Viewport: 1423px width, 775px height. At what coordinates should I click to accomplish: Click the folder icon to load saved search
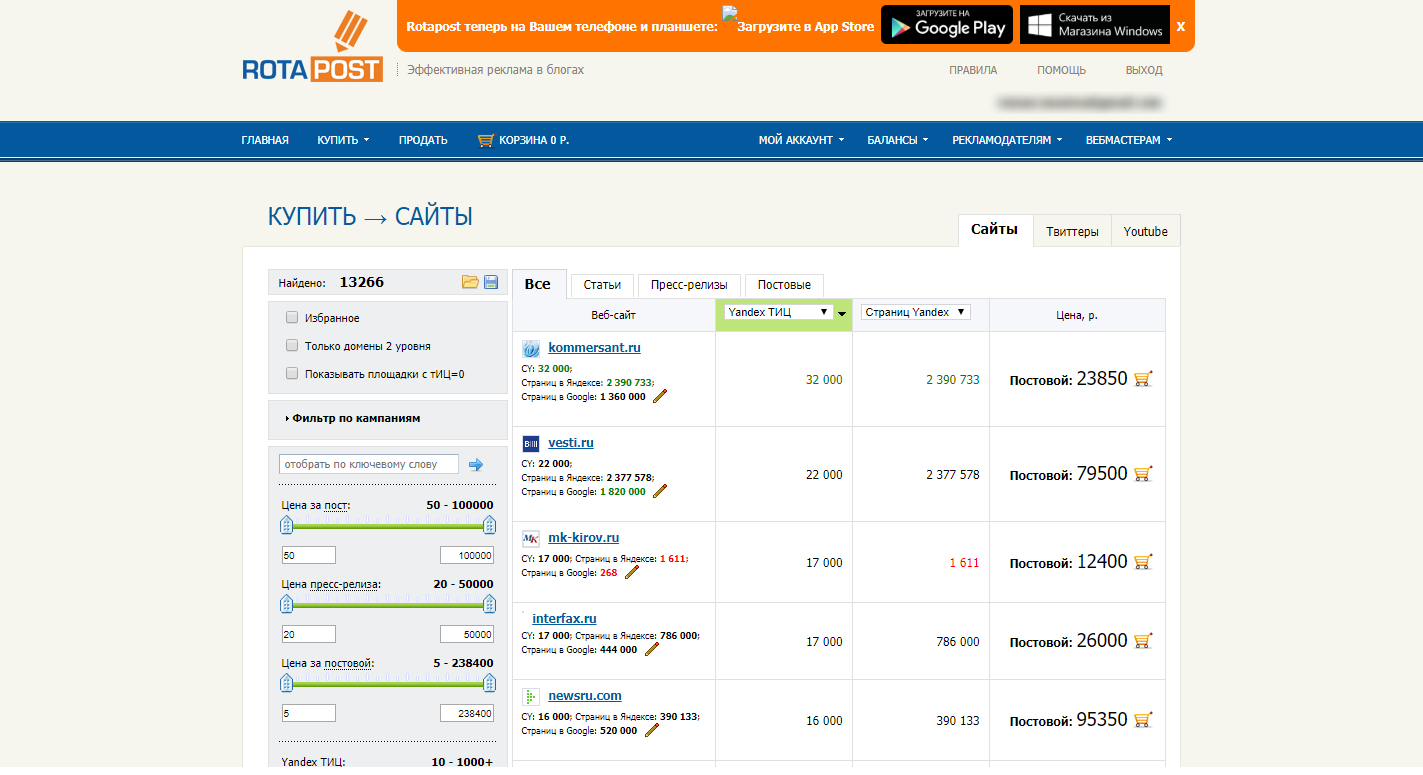(470, 283)
